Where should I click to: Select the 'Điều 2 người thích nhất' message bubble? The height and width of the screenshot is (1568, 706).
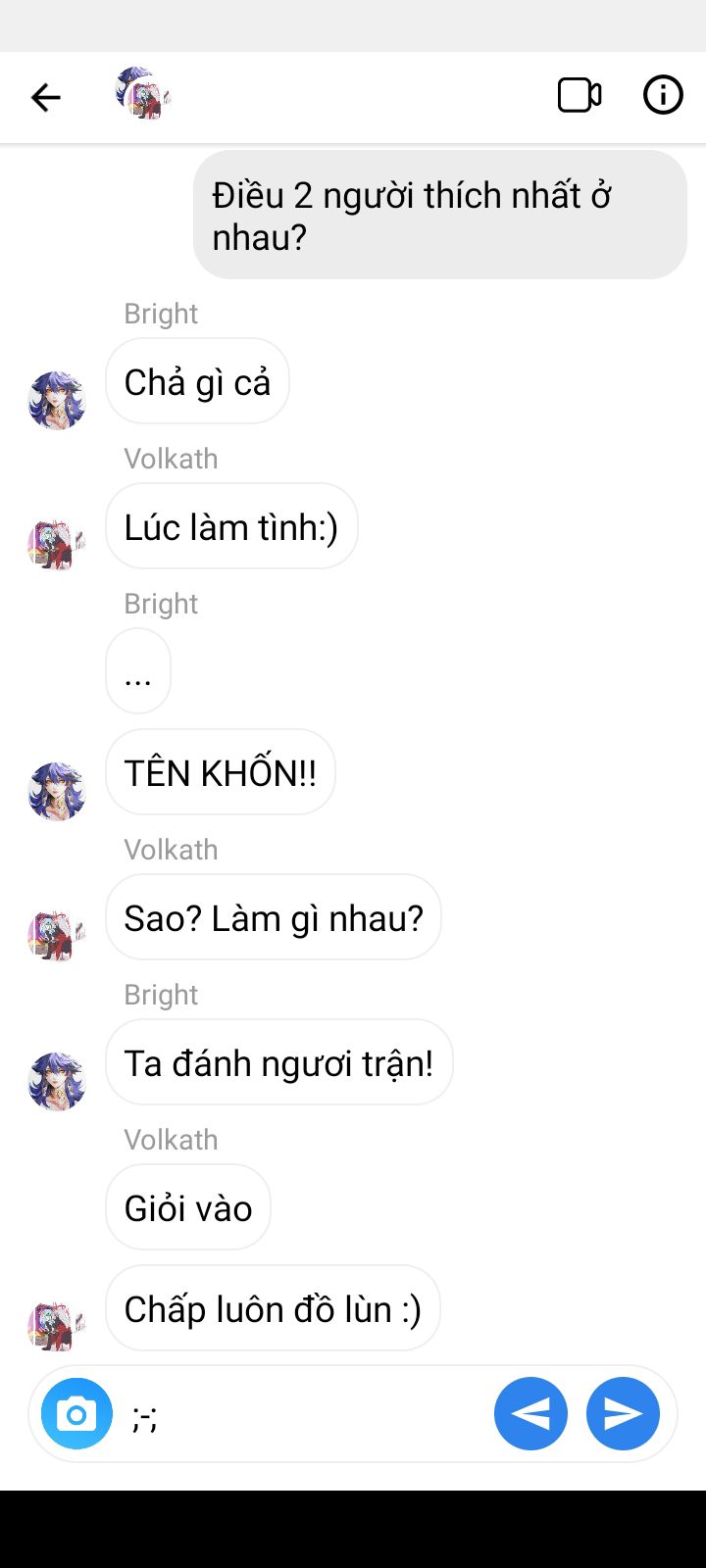click(x=440, y=215)
